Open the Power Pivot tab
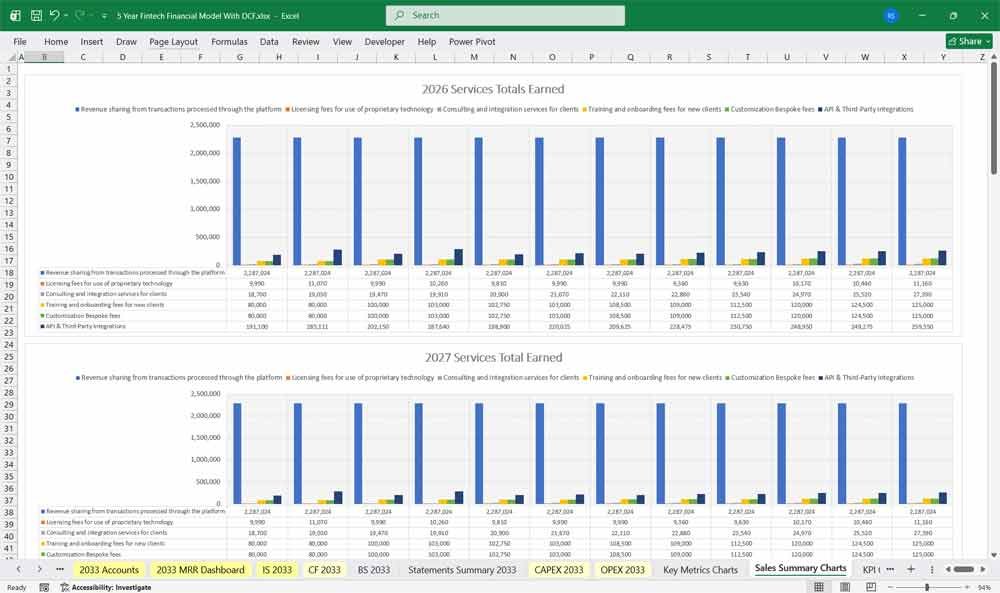This screenshot has height=593, width=1000. [x=472, y=41]
